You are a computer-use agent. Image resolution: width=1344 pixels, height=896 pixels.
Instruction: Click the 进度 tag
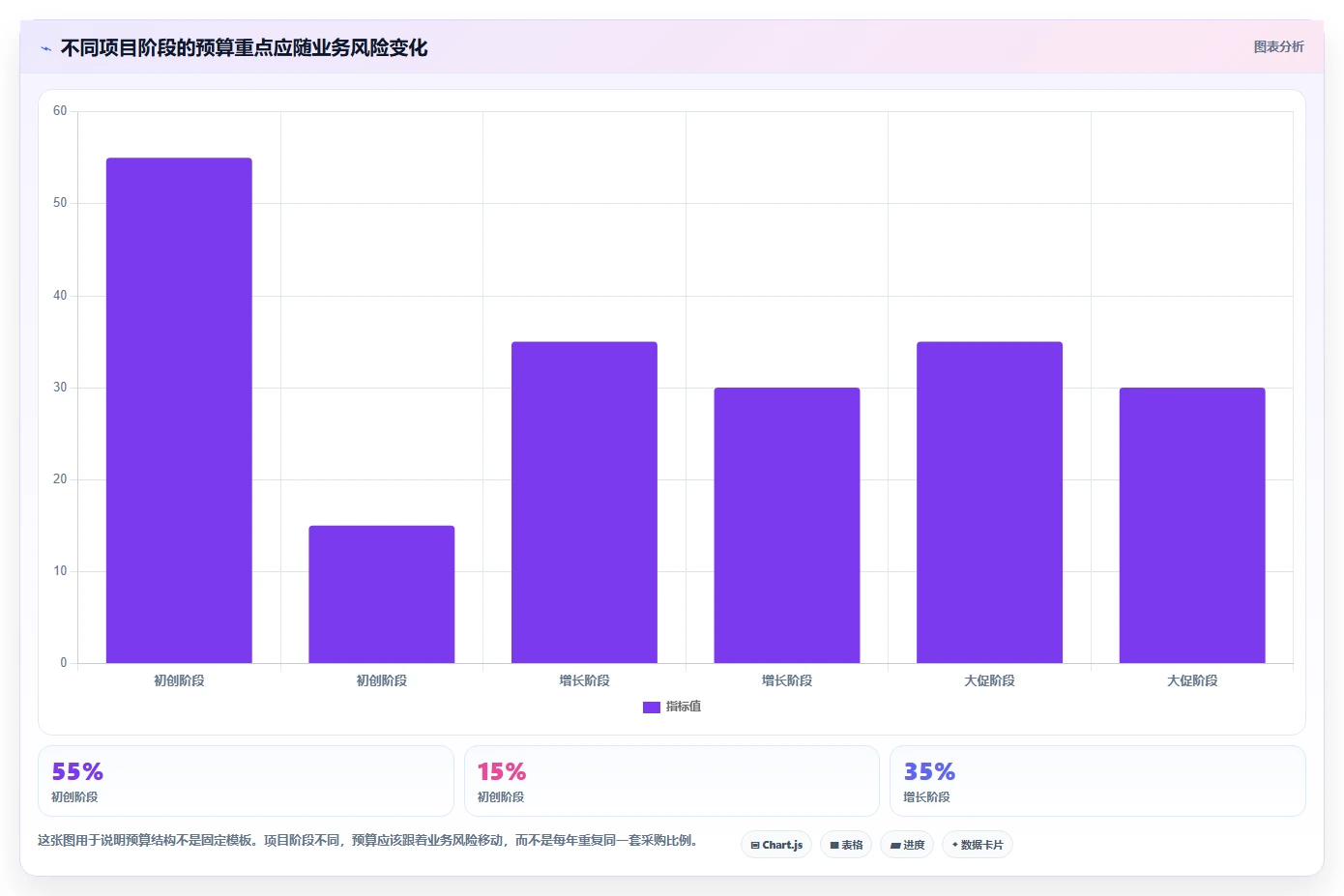click(907, 845)
